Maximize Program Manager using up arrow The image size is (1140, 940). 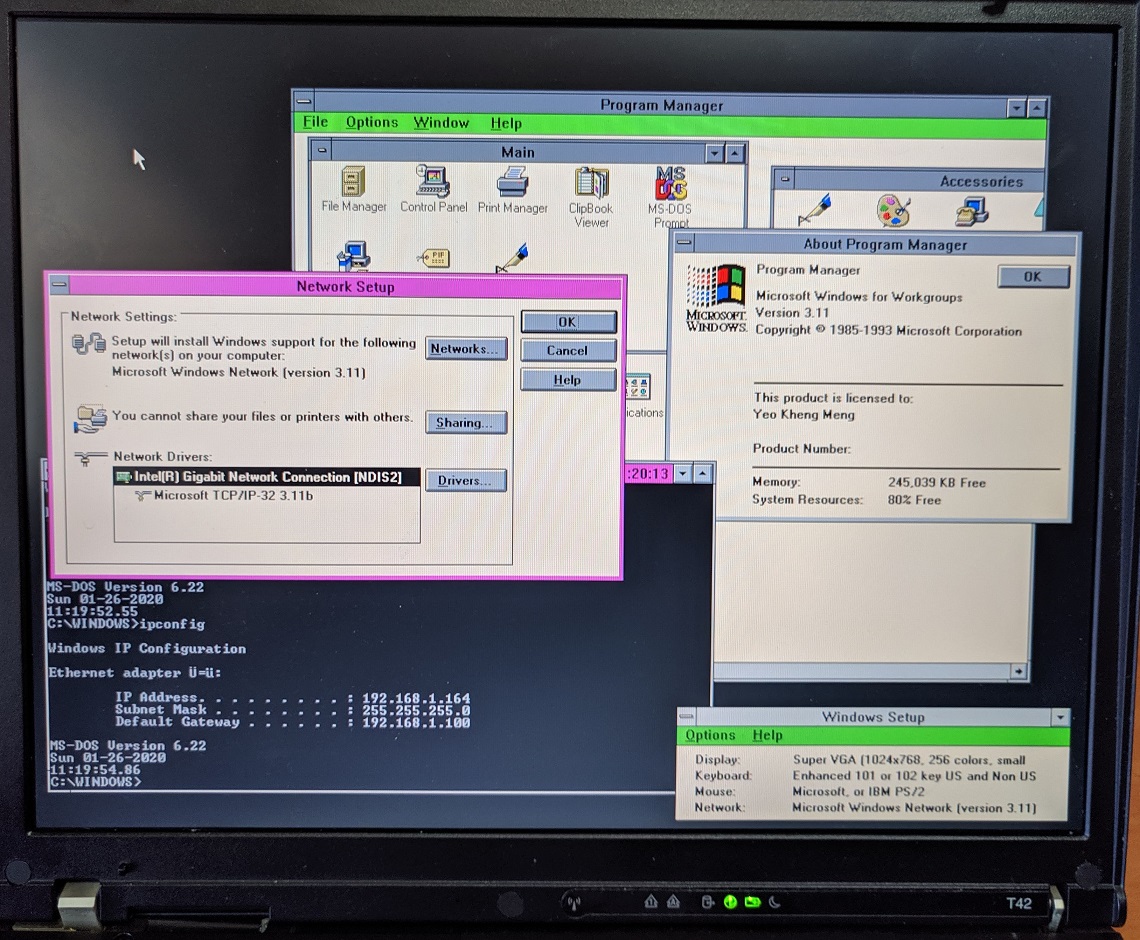tap(1037, 108)
